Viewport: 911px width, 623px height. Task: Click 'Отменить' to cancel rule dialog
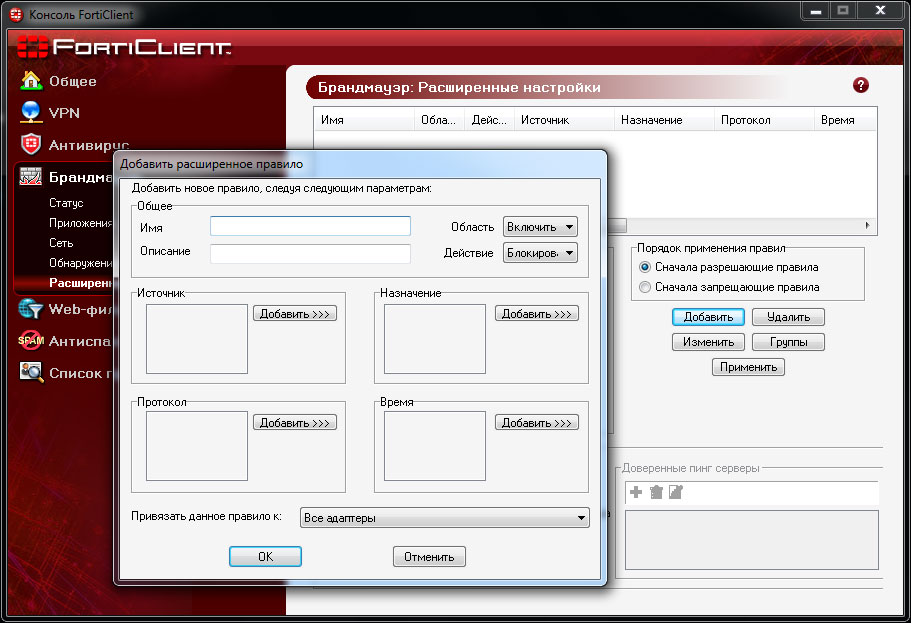429,557
